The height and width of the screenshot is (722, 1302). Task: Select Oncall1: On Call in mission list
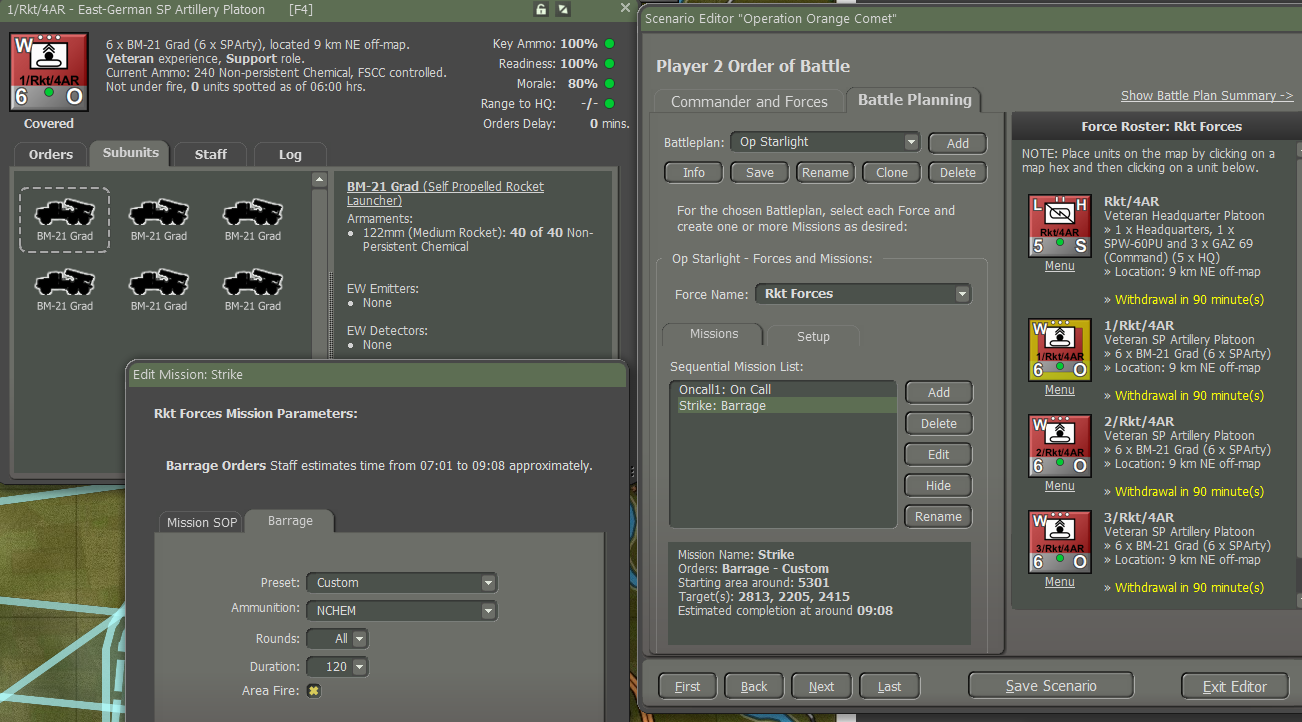point(783,390)
